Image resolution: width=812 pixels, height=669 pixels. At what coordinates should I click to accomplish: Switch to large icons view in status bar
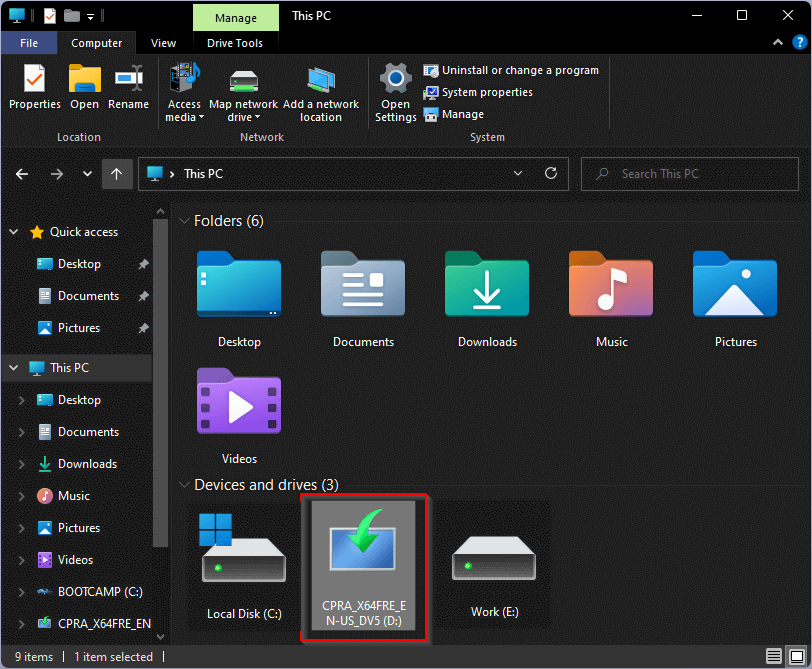pos(795,657)
